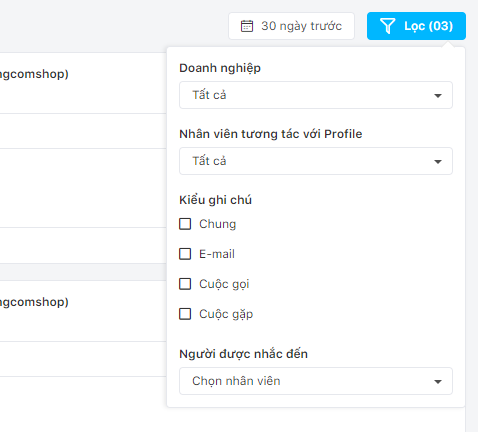Open the 30 ngày trước date range picker
The width and height of the screenshot is (478, 432).
[x=291, y=26]
